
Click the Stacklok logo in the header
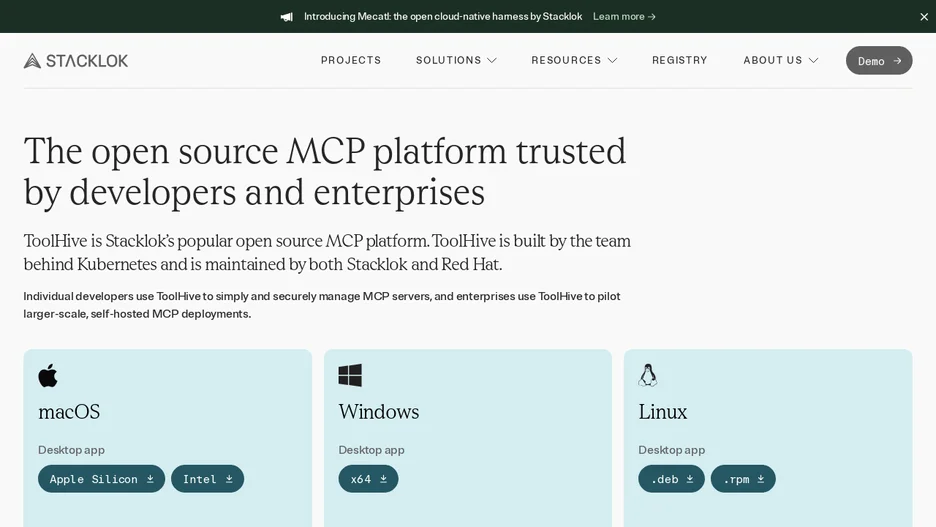click(x=76, y=60)
